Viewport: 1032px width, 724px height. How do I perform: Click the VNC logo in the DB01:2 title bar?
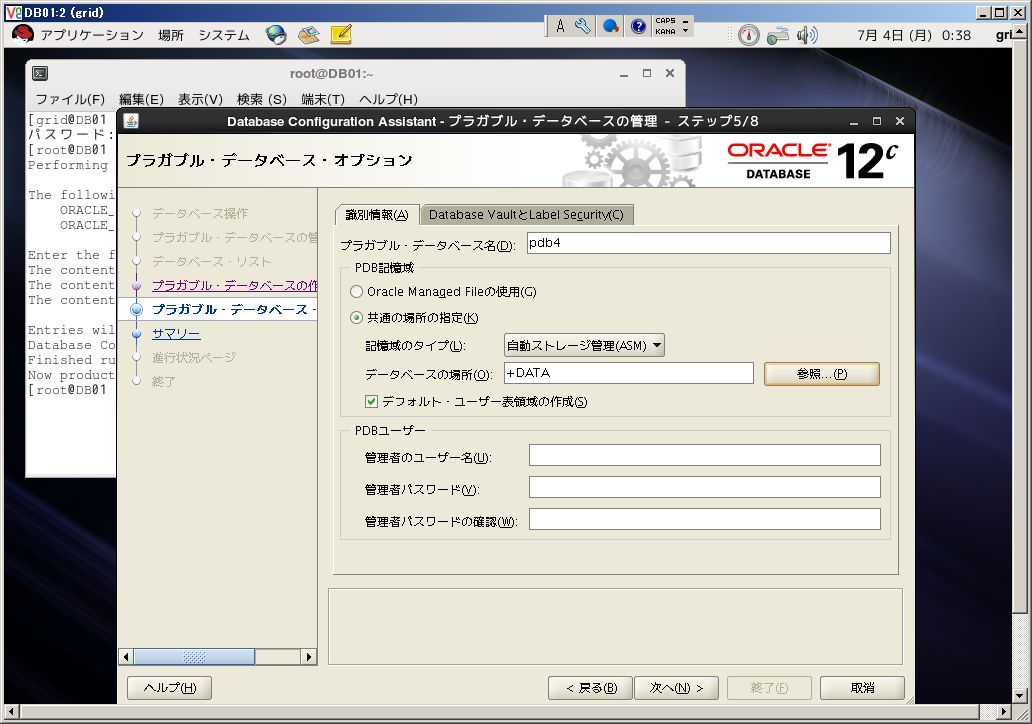tap(13, 13)
